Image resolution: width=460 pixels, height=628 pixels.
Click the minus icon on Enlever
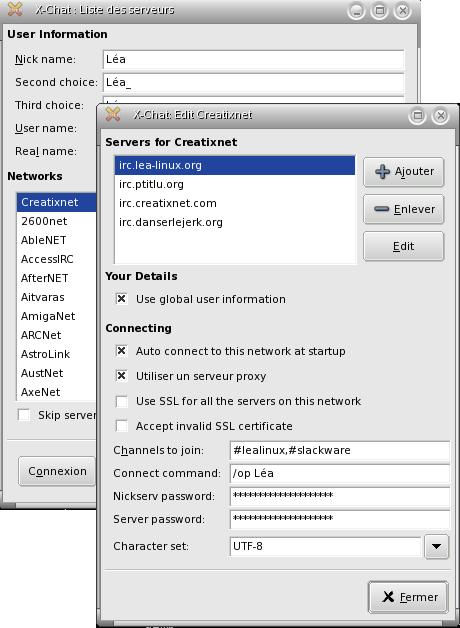(381, 209)
